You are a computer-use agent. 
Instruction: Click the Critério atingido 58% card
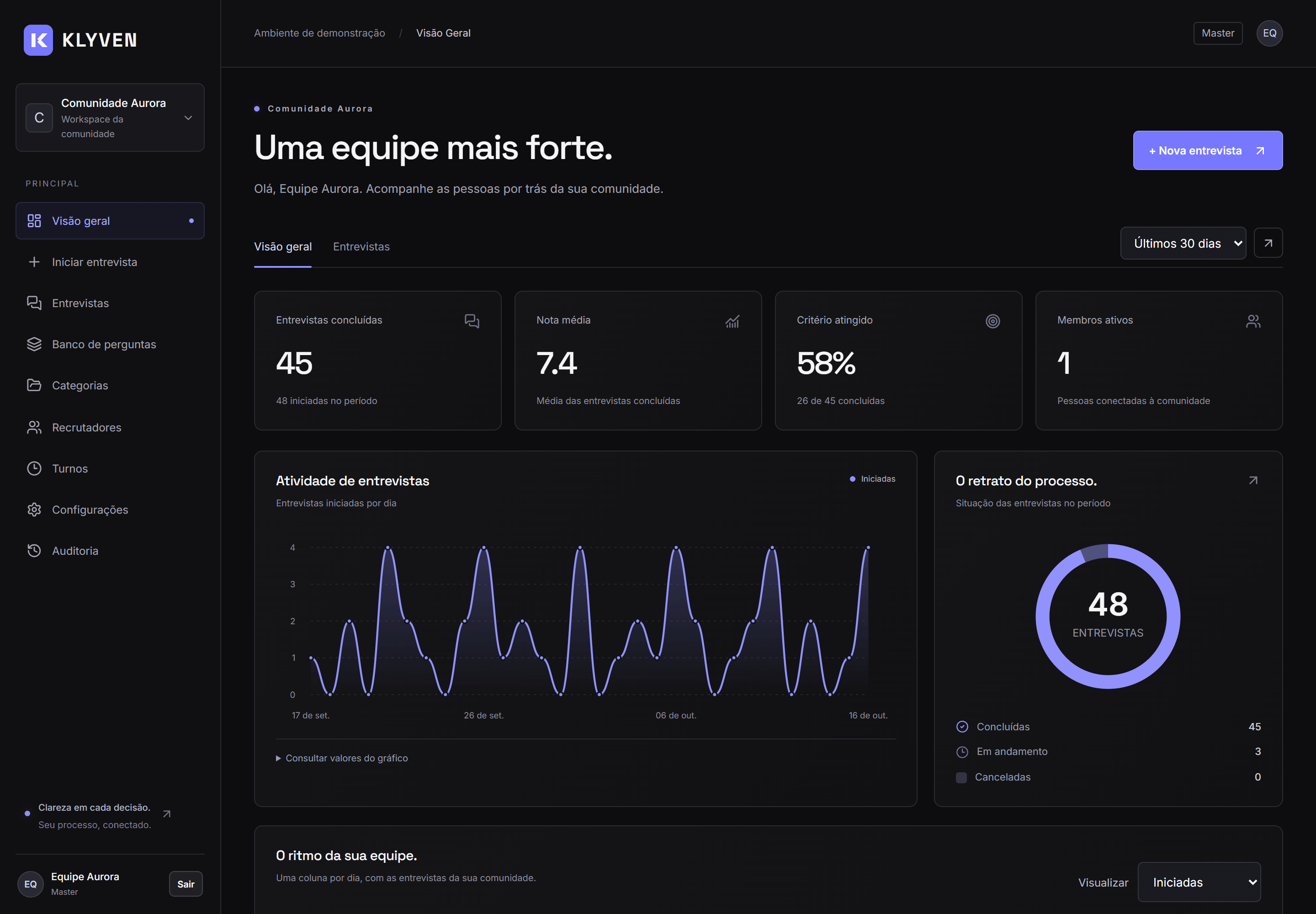point(898,361)
